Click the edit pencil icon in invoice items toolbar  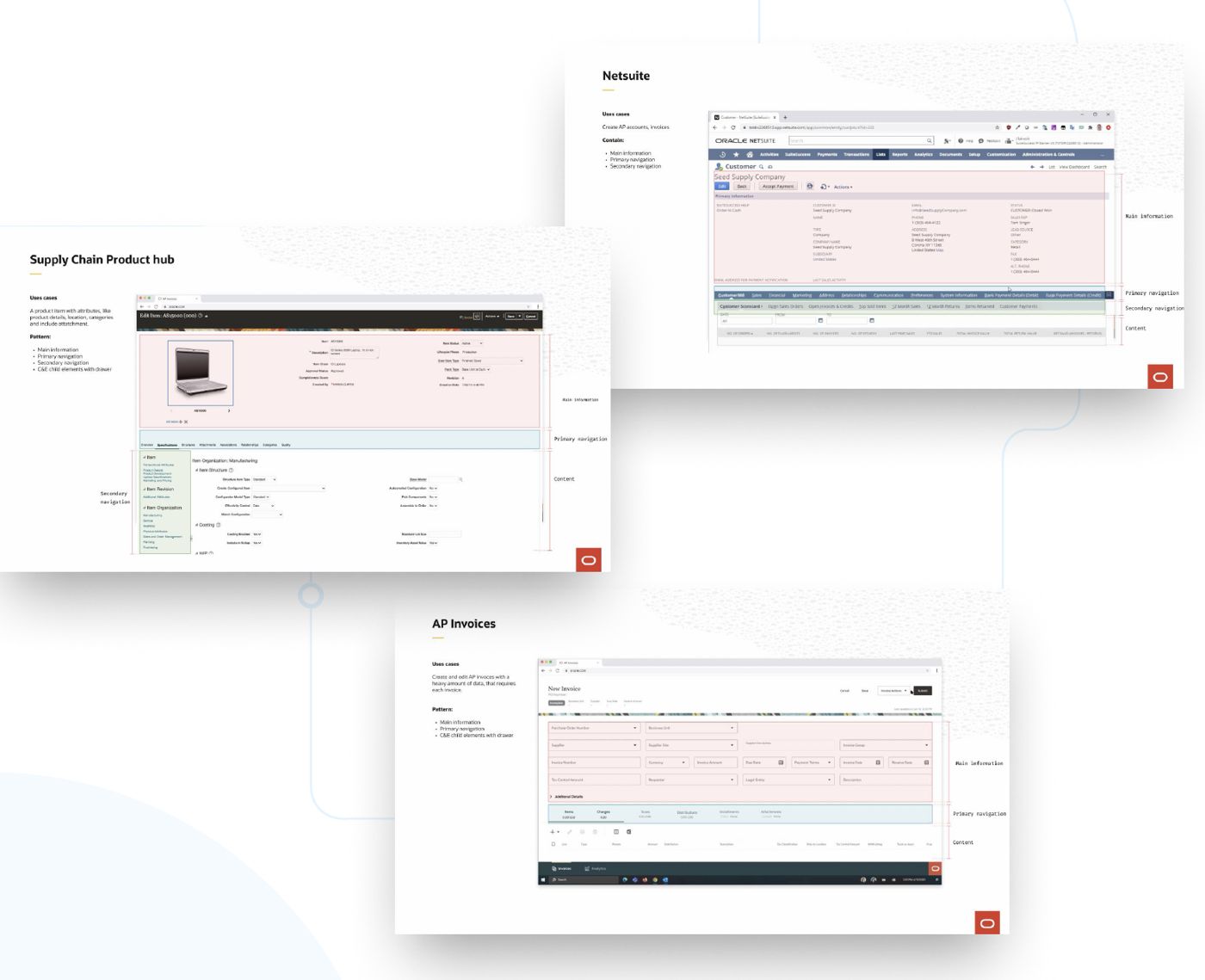pyautogui.click(x=569, y=832)
